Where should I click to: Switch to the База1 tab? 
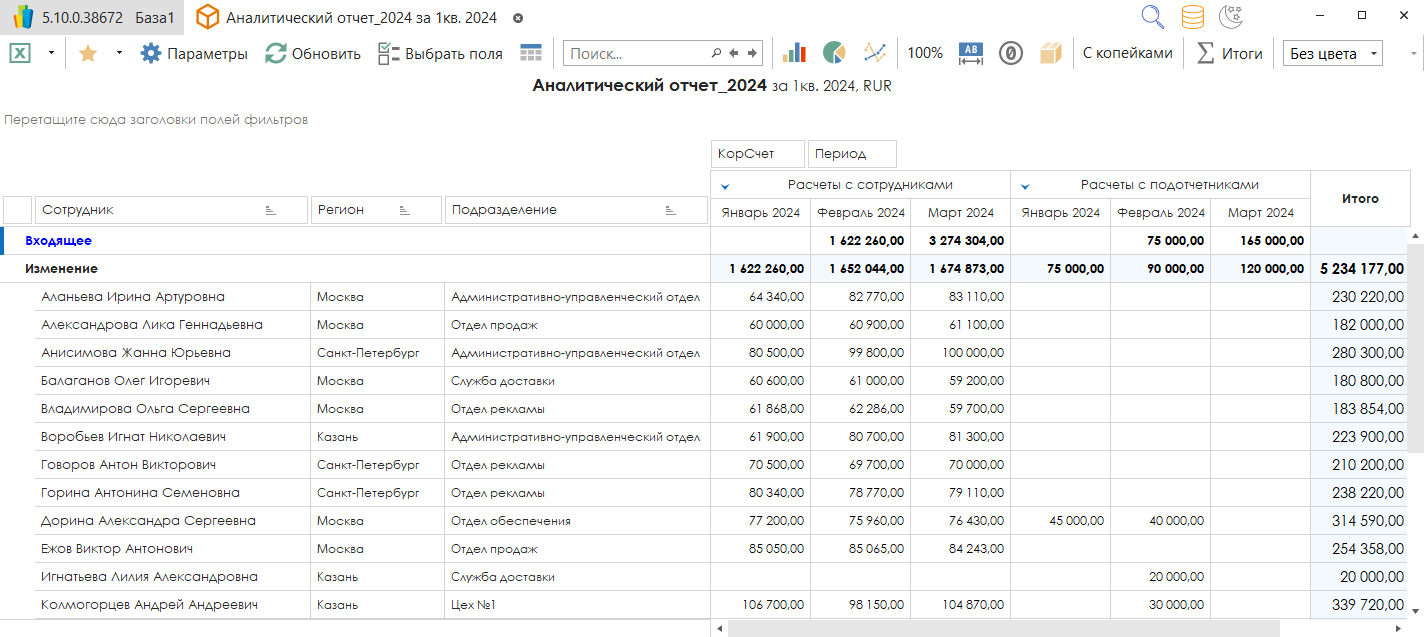(x=155, y=18)
